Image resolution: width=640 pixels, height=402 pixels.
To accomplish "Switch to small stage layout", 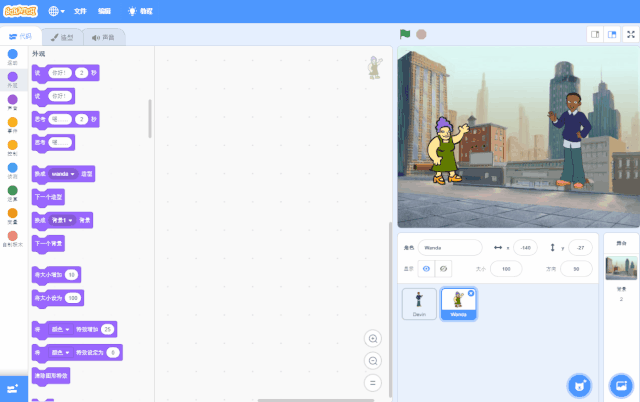I will [595, 34].
